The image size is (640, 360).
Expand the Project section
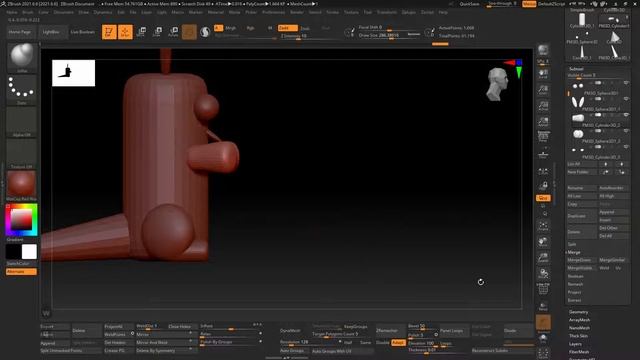coord(574,292)
